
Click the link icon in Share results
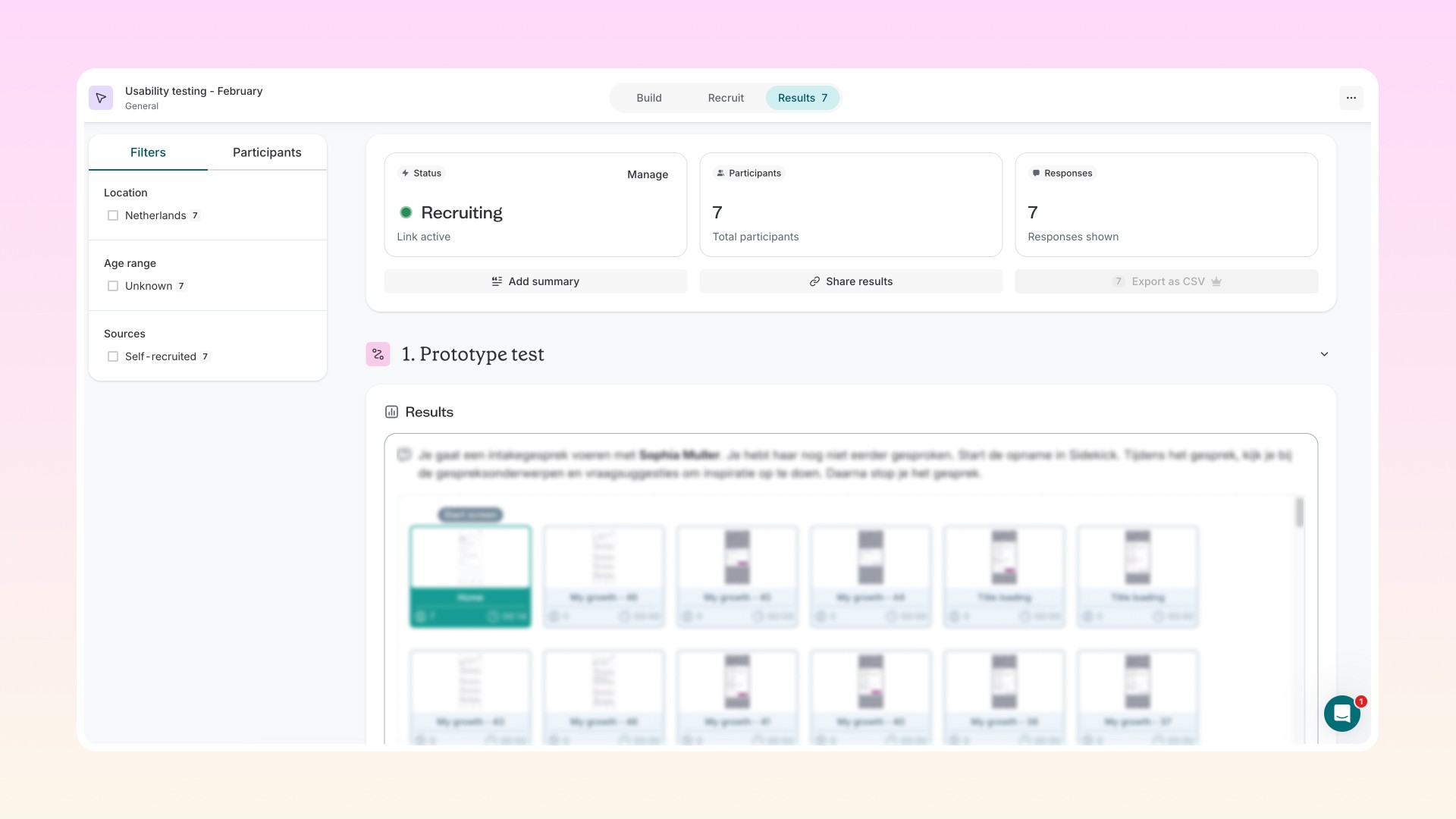pos(814,281)
